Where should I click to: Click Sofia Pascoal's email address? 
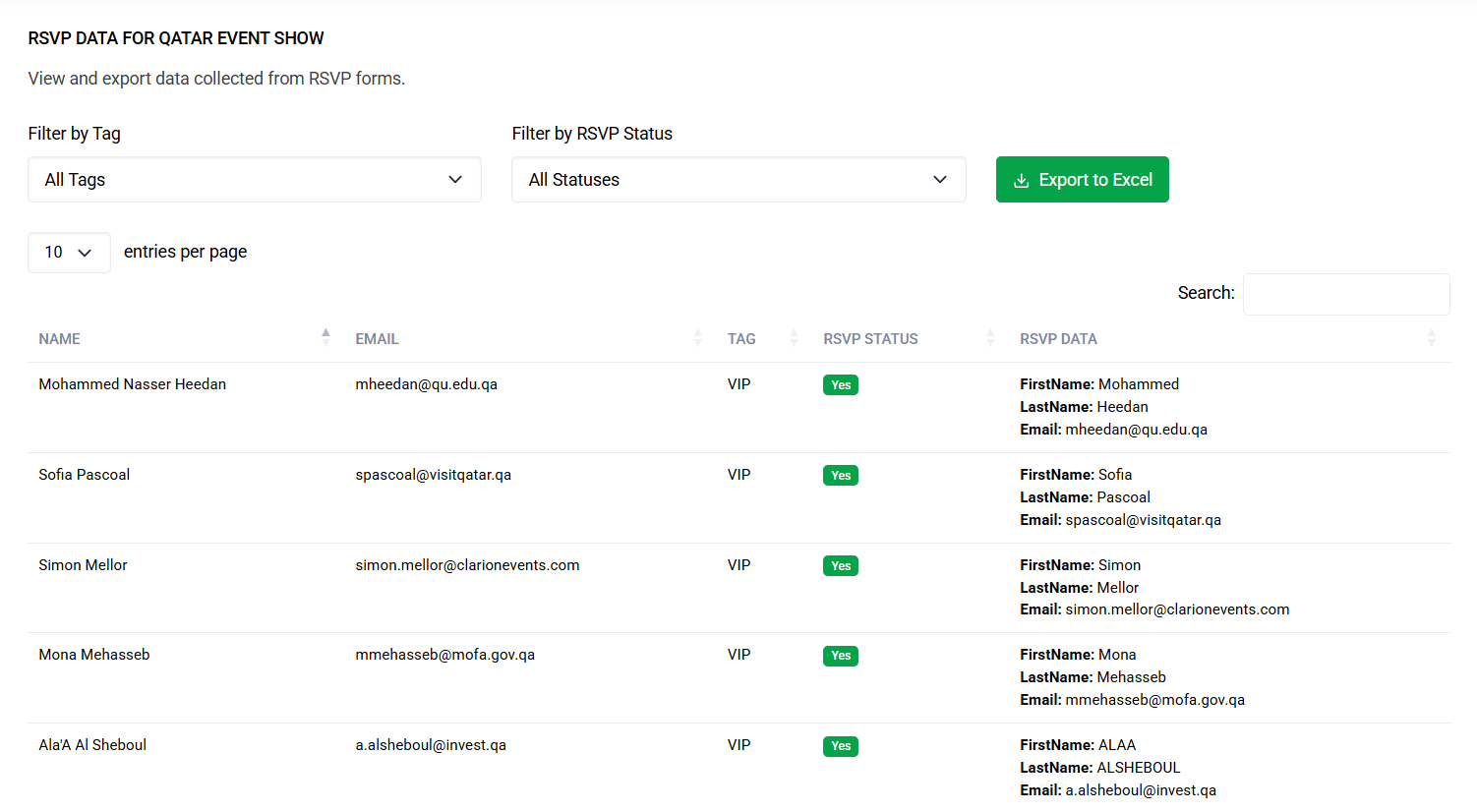click(x=433, y=474)
